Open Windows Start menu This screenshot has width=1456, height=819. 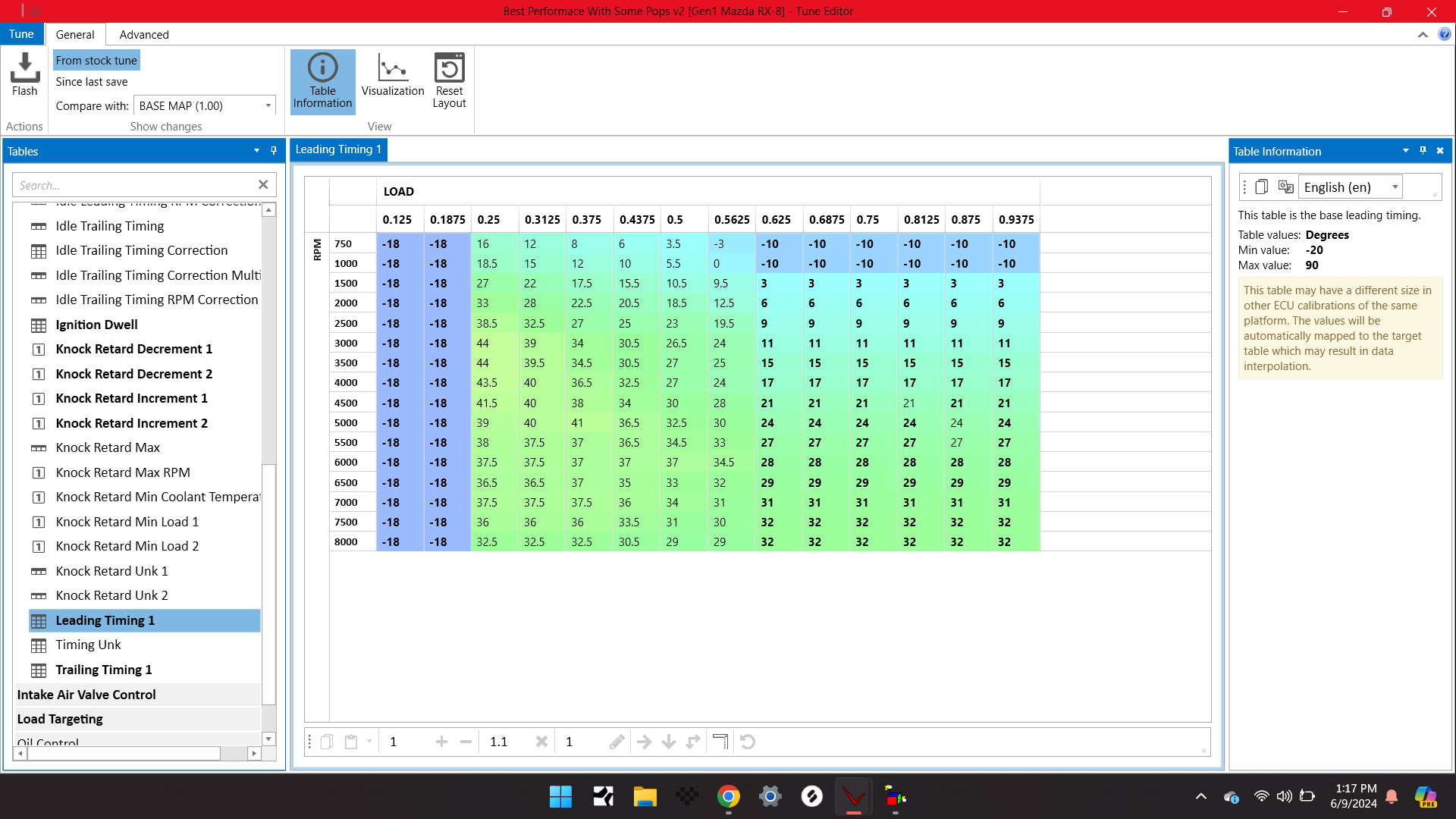point(560,796)
